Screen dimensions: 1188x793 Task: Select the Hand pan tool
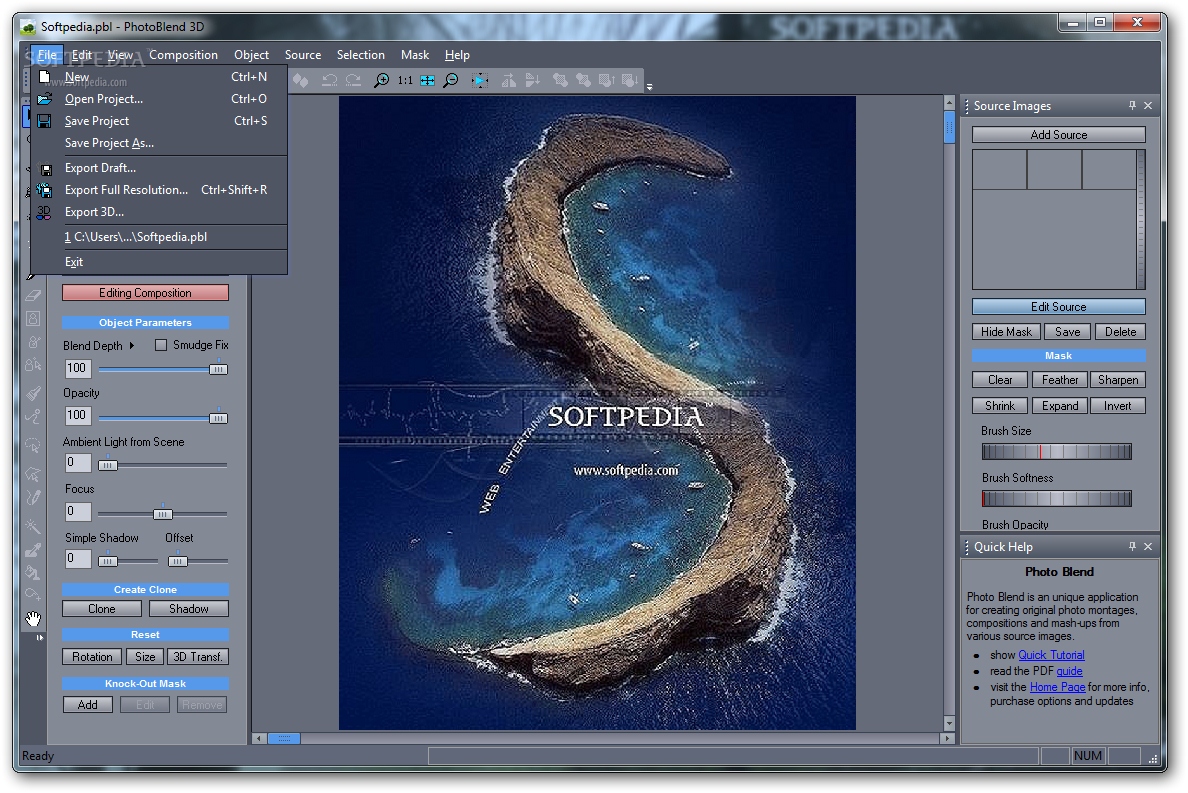click(33, 619)
